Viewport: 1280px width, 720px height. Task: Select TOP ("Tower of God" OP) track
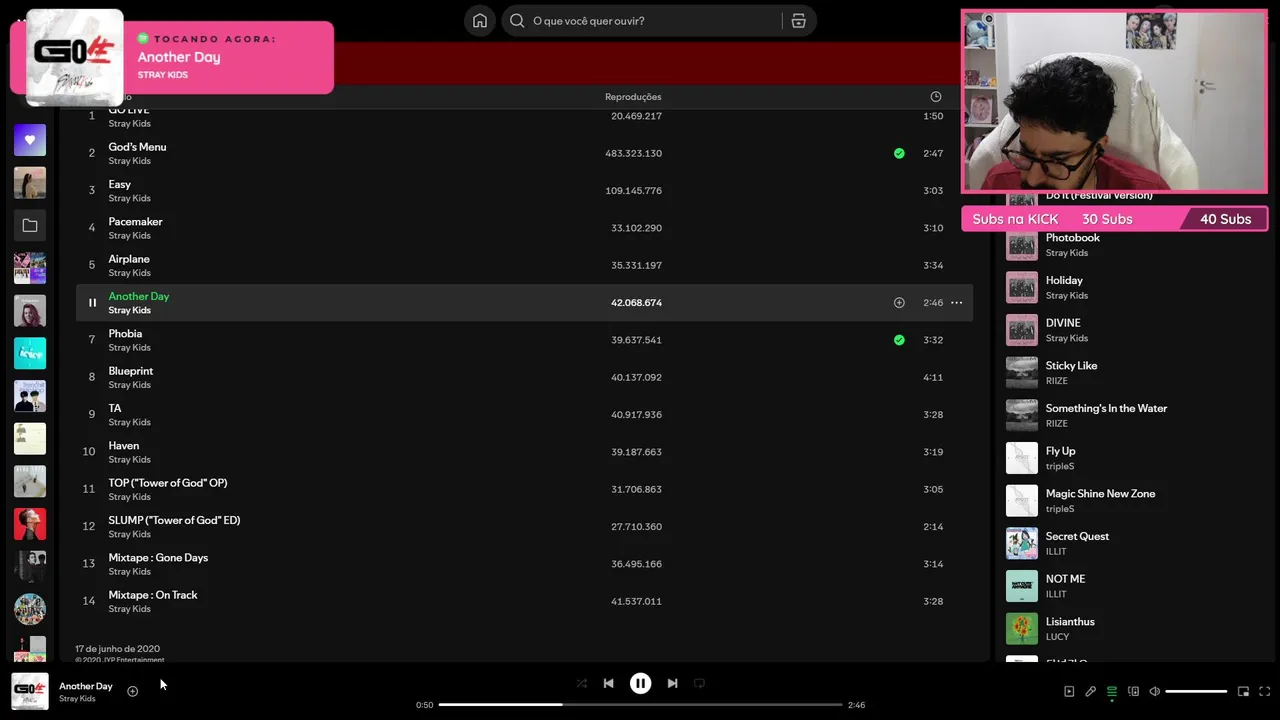168,483
